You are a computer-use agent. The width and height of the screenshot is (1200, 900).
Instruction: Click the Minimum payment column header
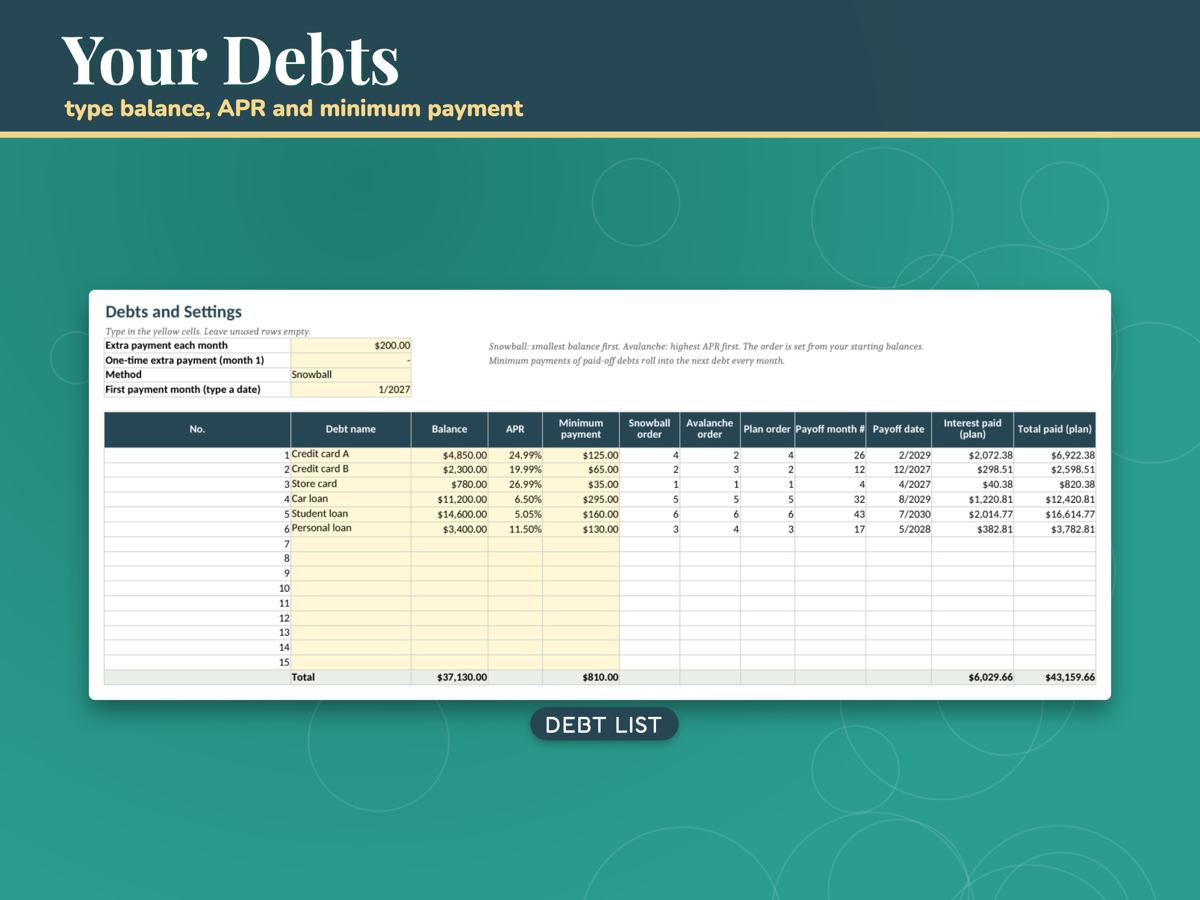(581, 429)
